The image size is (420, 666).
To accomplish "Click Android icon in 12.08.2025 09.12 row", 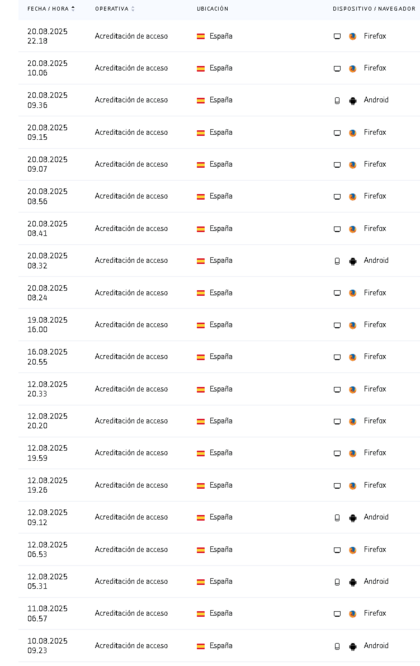I will (x=352, y=518).
